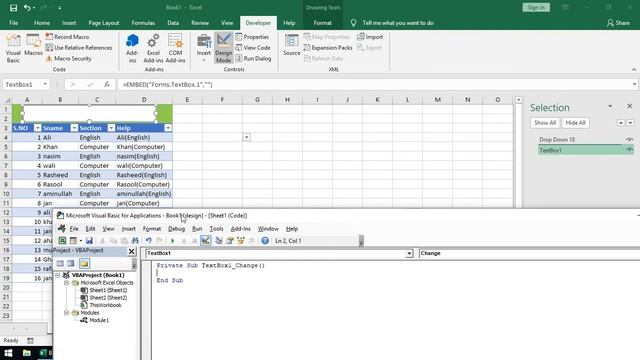Collapse VBAProject (Book1) tree node
The height and width of the screenshot is (360, 640).
coord(58,276)
